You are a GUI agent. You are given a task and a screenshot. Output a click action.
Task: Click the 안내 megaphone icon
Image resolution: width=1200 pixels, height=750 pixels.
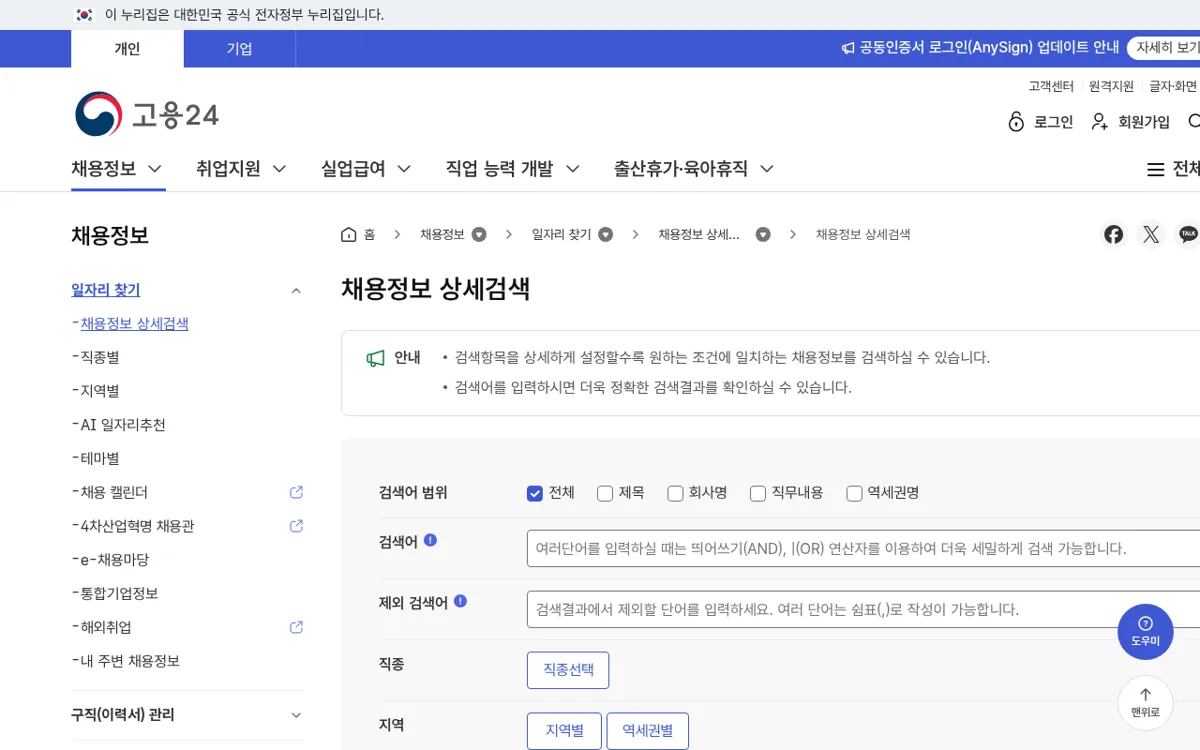click(376, 358)
